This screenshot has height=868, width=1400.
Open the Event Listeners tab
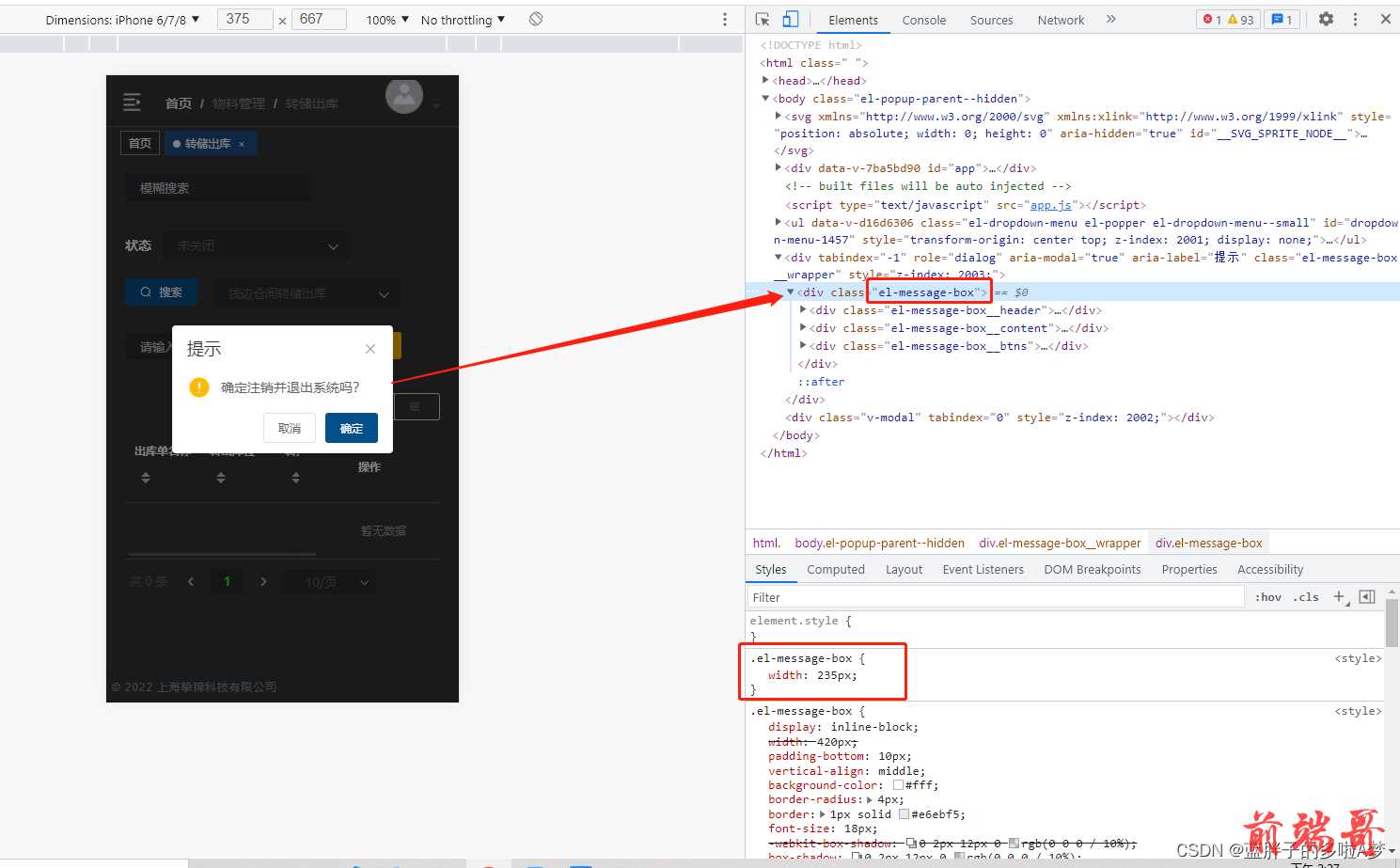(983, 569)
